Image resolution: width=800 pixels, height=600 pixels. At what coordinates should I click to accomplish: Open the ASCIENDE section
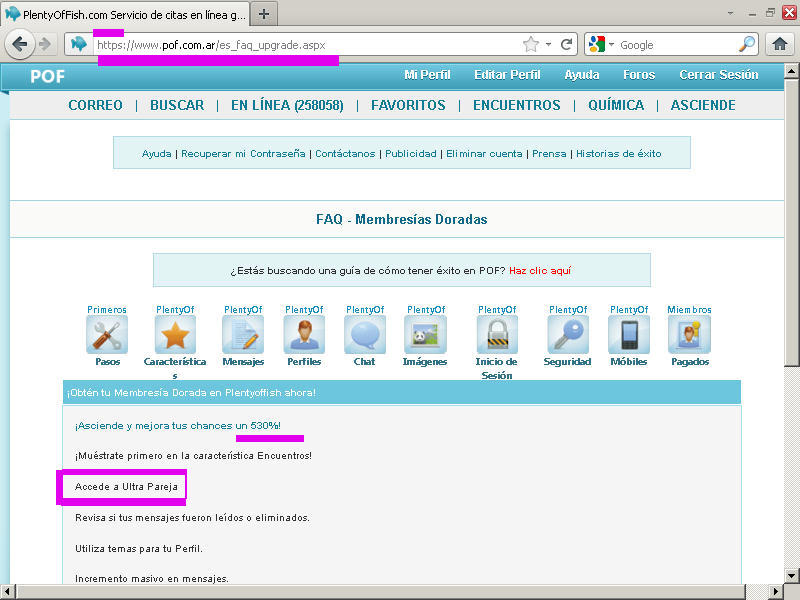click(x=703, y=105)
